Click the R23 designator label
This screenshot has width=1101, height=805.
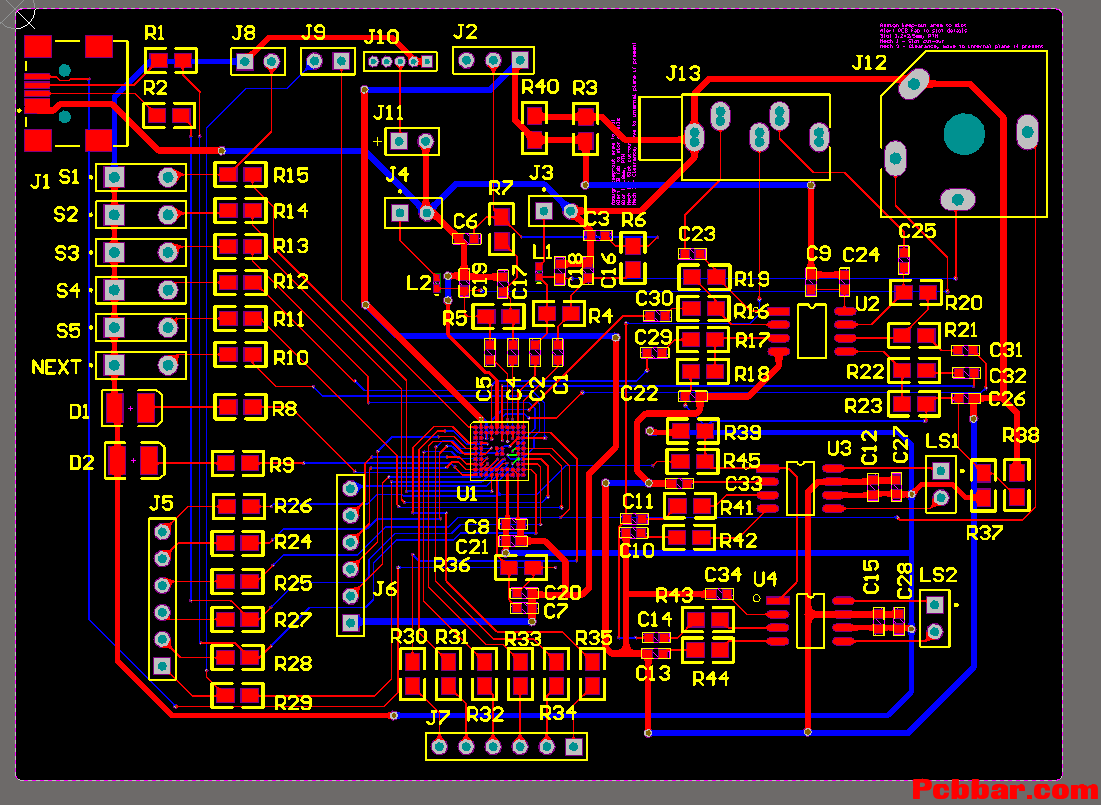(863, 406)
